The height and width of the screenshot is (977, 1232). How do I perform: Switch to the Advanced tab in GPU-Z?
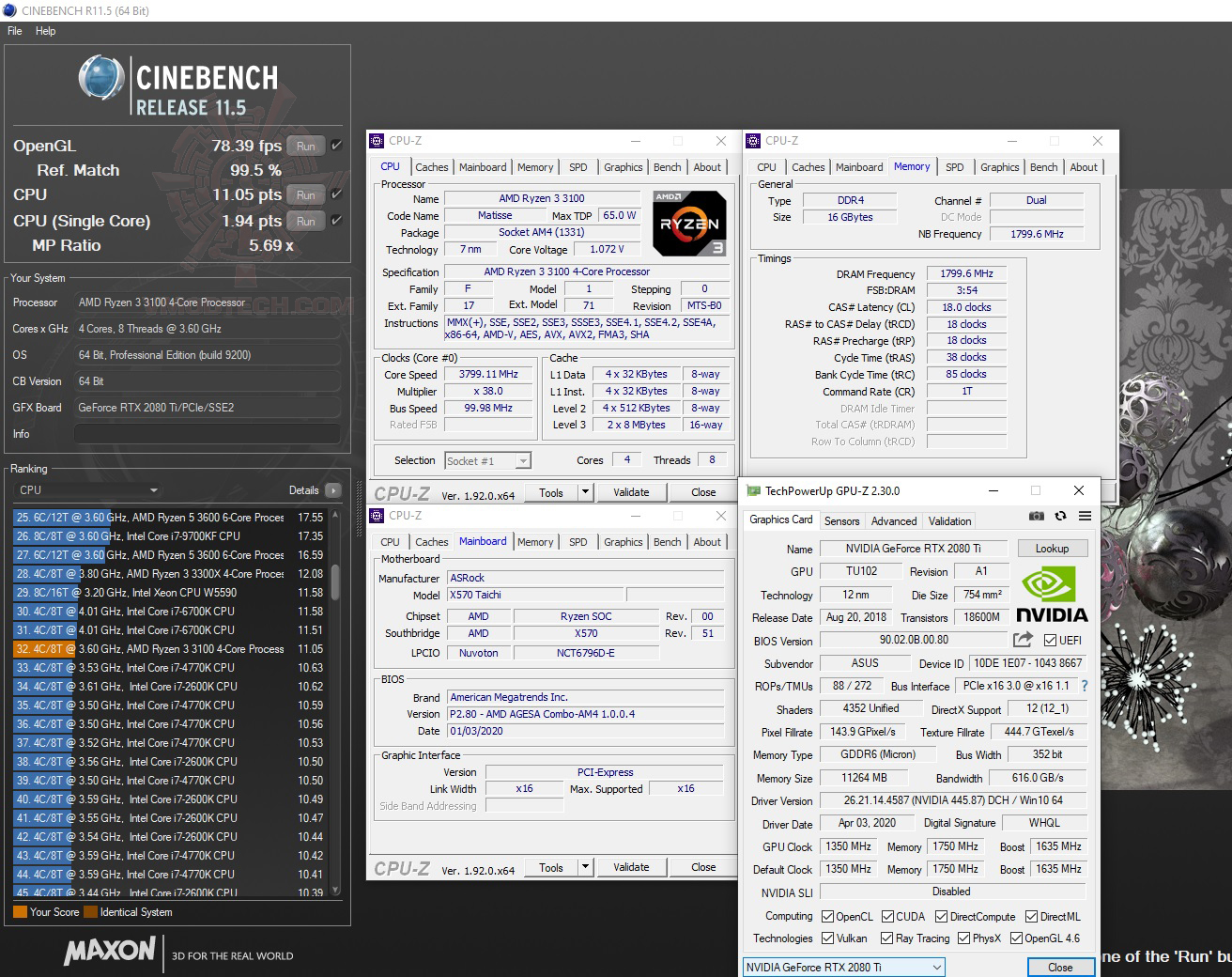coord(894,521)
